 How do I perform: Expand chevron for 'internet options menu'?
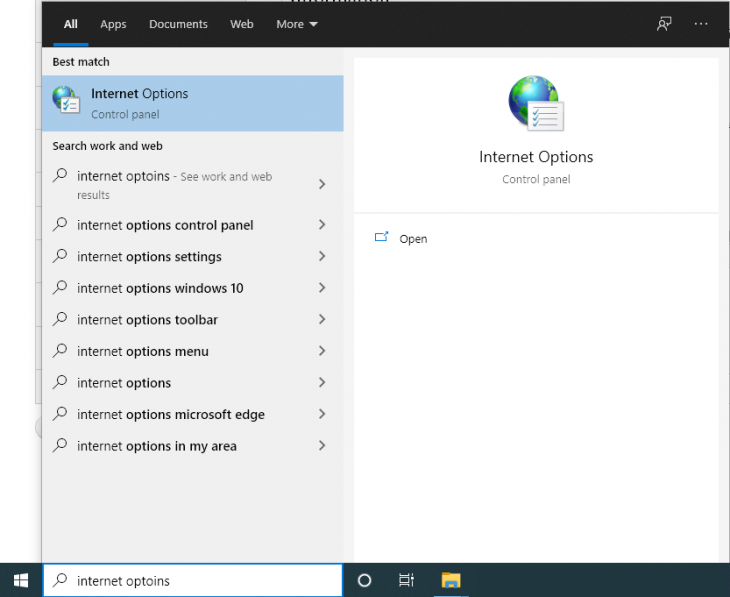pos(322,351)
